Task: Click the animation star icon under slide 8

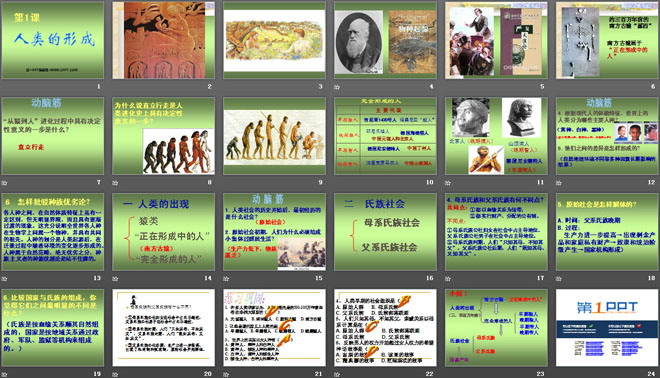Action: point(115,183)
